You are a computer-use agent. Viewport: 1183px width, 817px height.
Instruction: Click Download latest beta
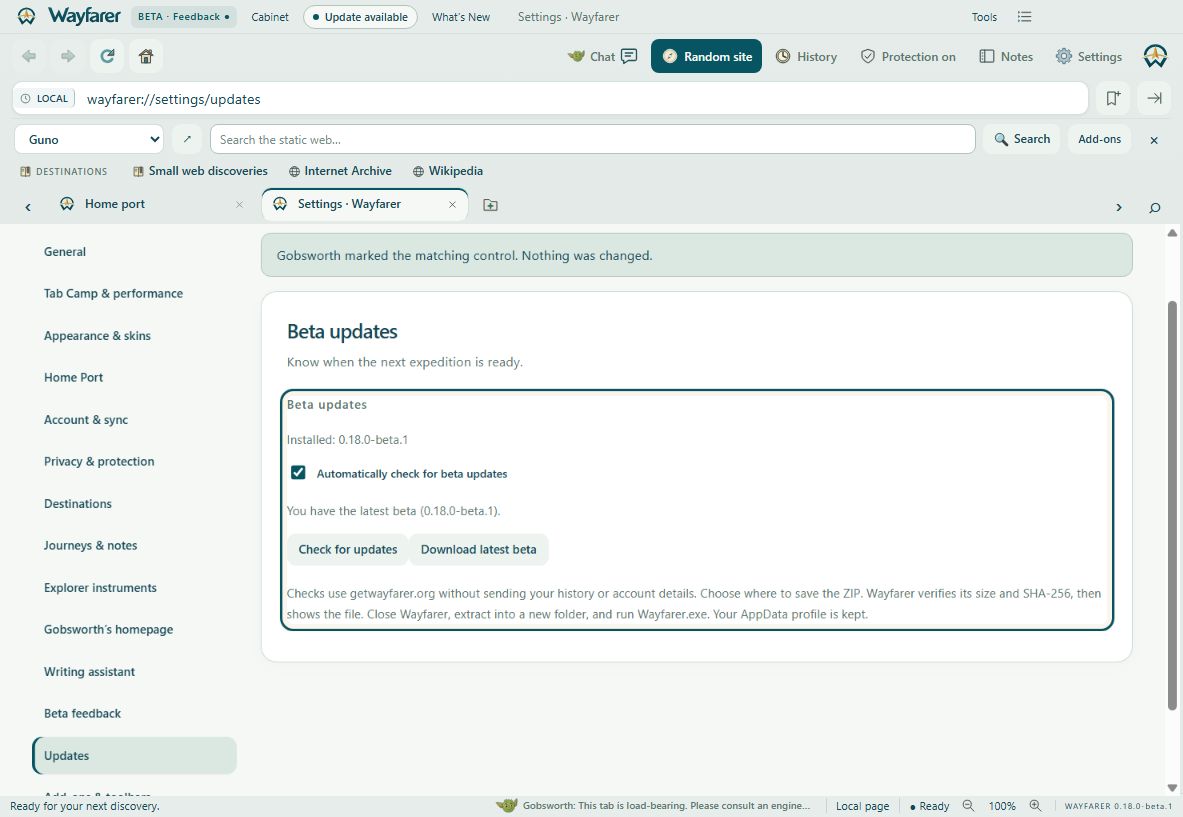coord(478,549)
